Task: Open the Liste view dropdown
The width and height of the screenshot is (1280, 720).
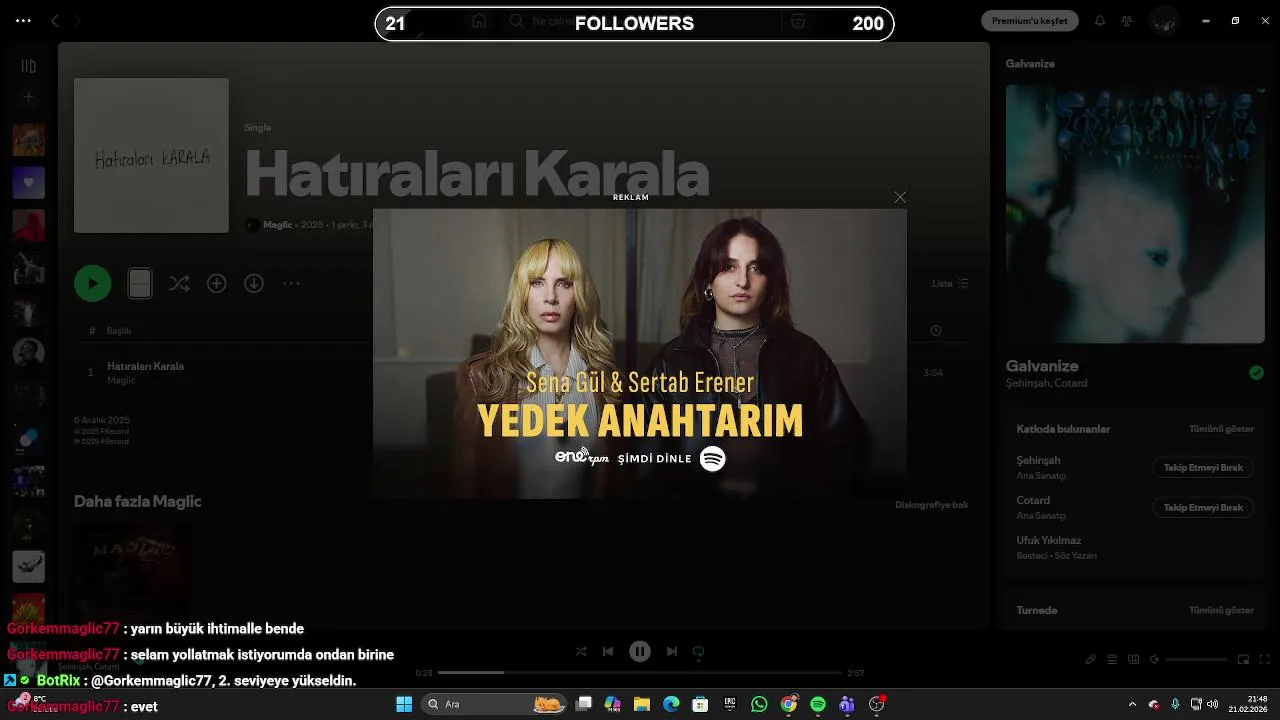Action: click(950, 284)
